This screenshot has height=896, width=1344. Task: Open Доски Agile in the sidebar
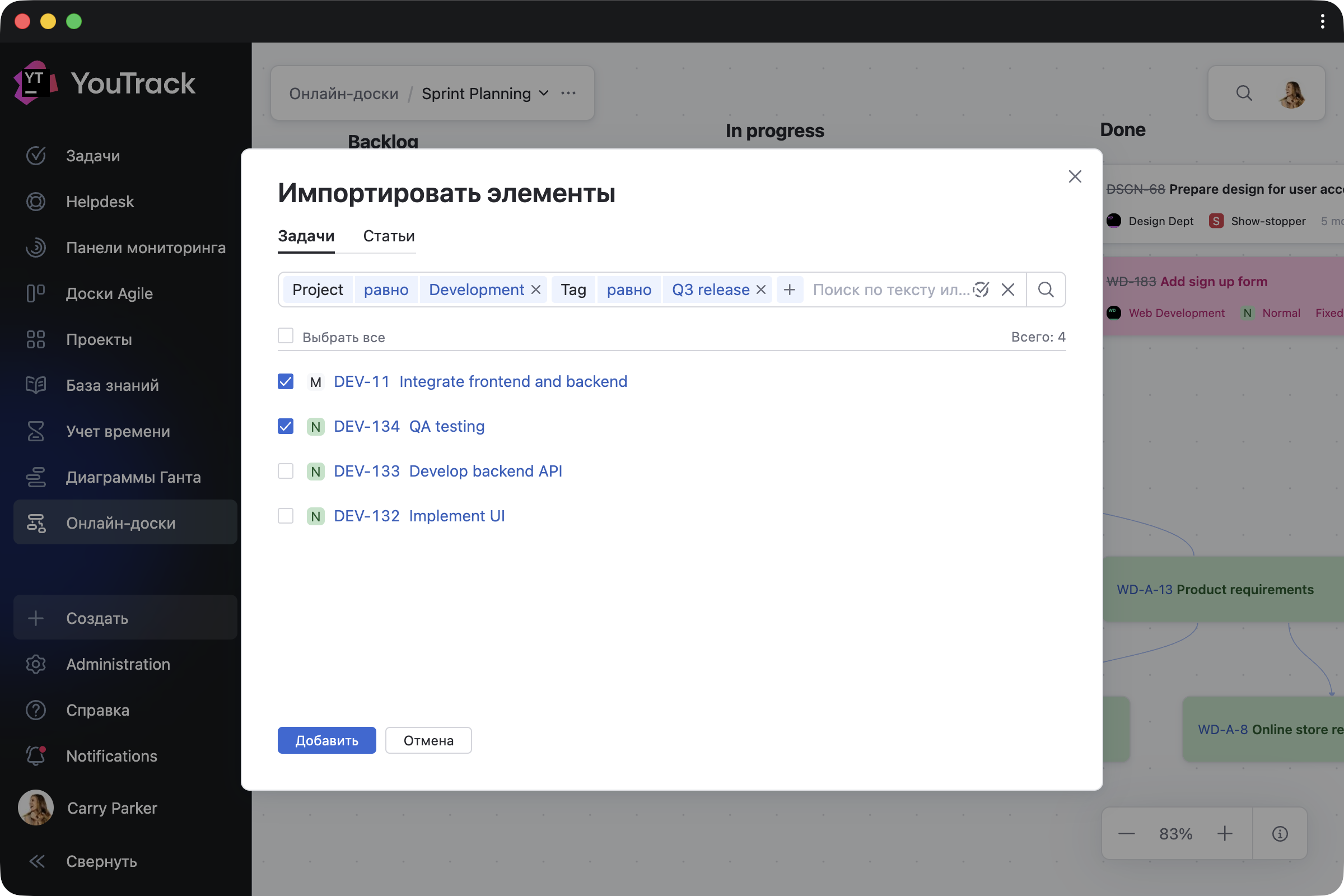[x=109, y=293]
